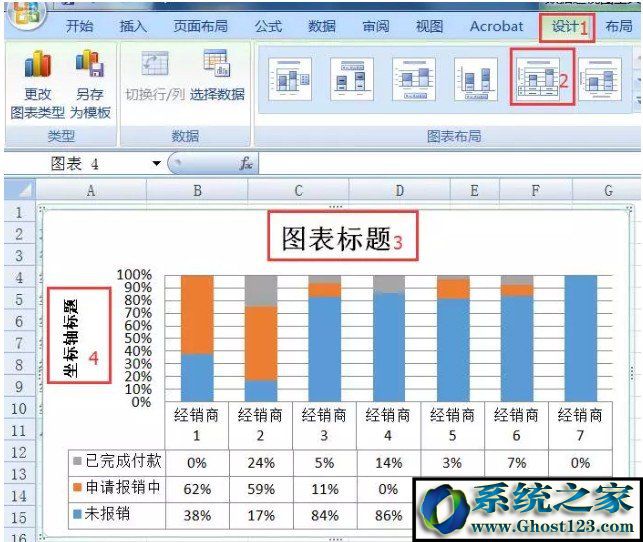Click Save As Template (另存为模板) icon
This screenshot has width=643, height=542.
[x=90, y=84]
